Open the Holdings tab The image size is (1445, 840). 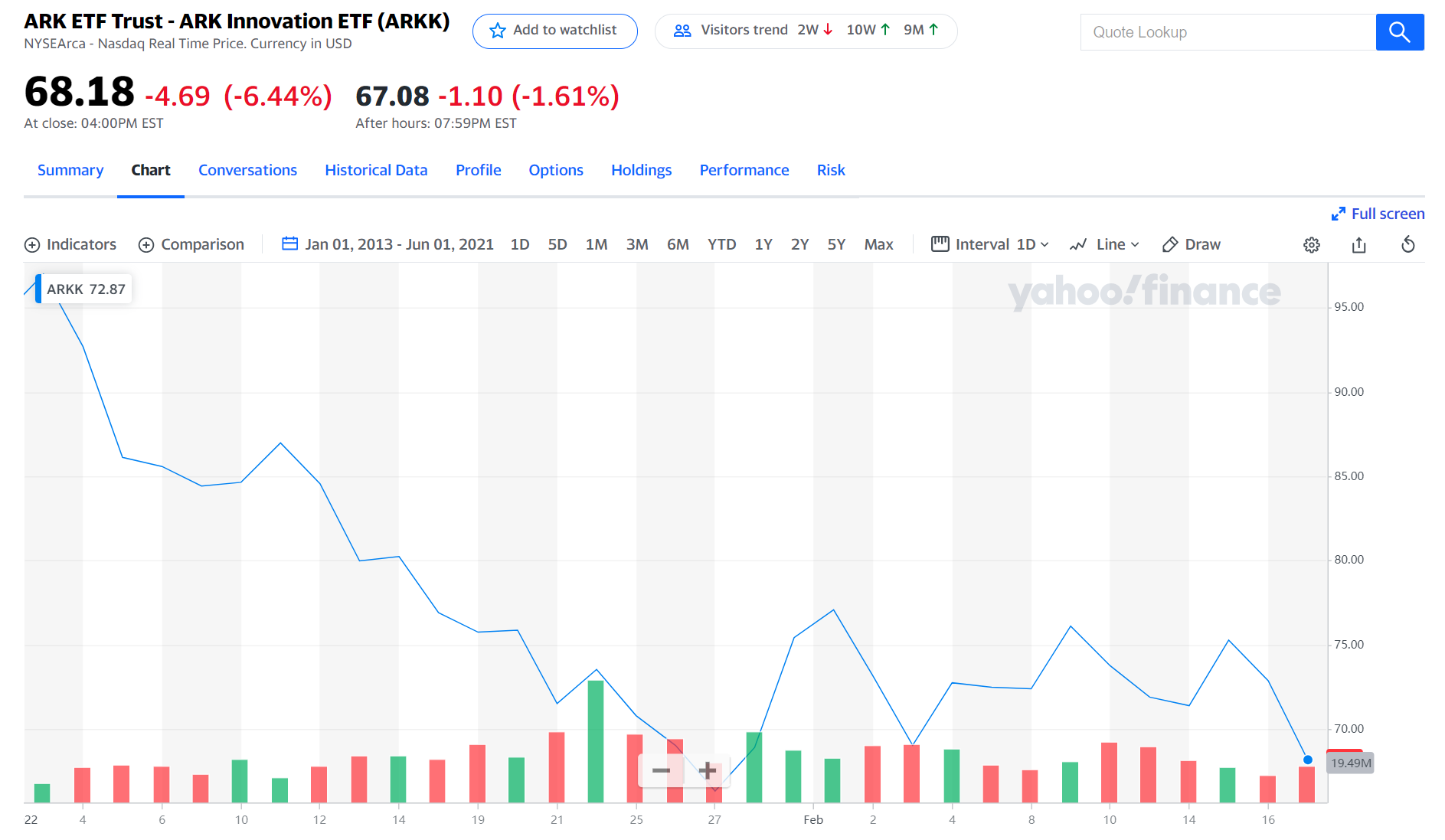tap(641, 170)
